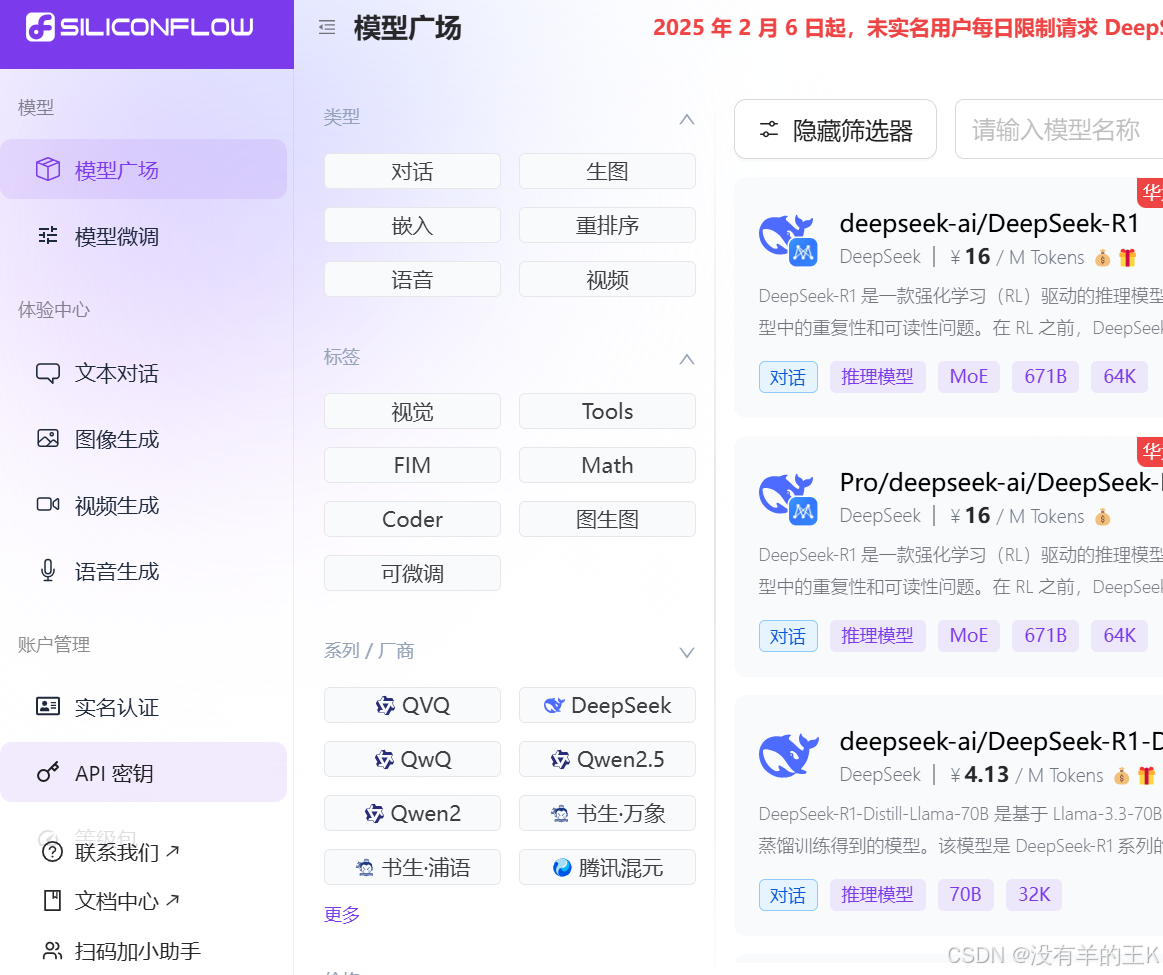The image size is (1163, 975).
Task: Toggle the 系列 / 厂商 section chevron
Action: [x=687, y=652]
